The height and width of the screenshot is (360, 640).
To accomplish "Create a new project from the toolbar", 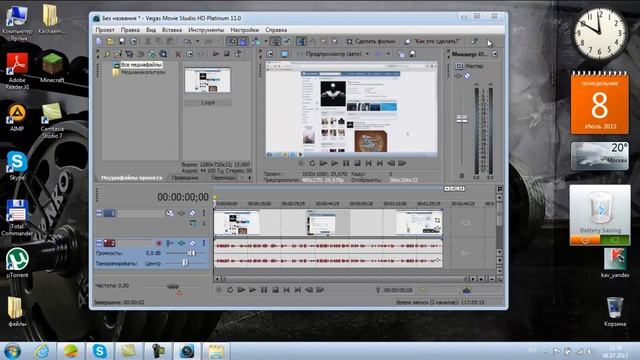I will click(99, 41).
